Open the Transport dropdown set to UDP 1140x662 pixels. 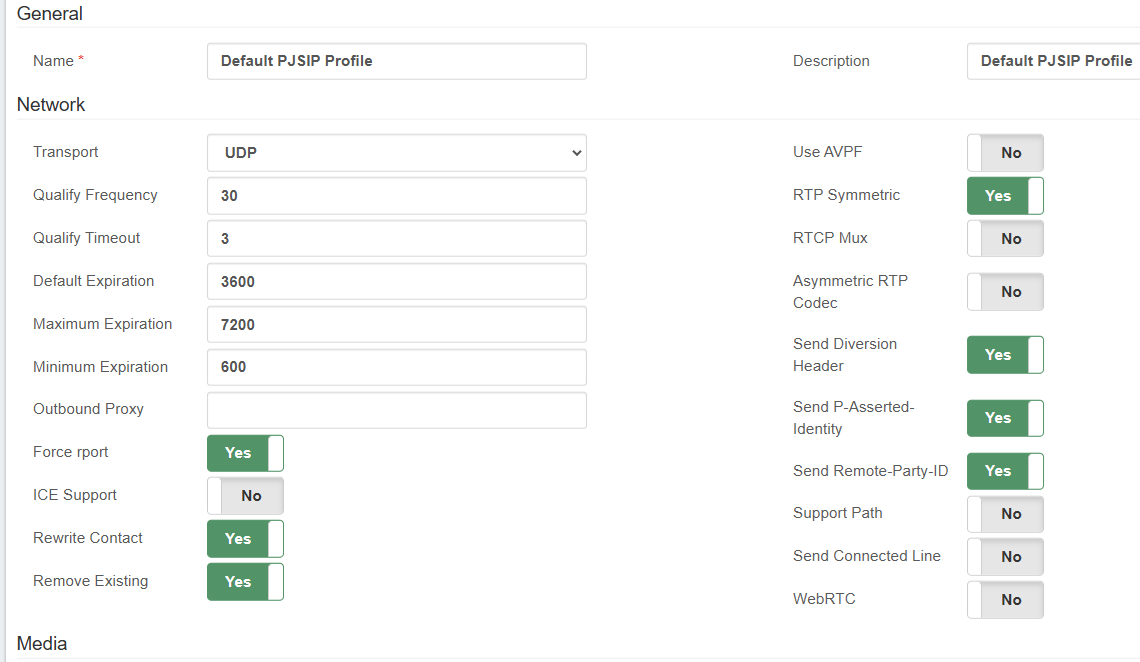(x=397, y=153)
